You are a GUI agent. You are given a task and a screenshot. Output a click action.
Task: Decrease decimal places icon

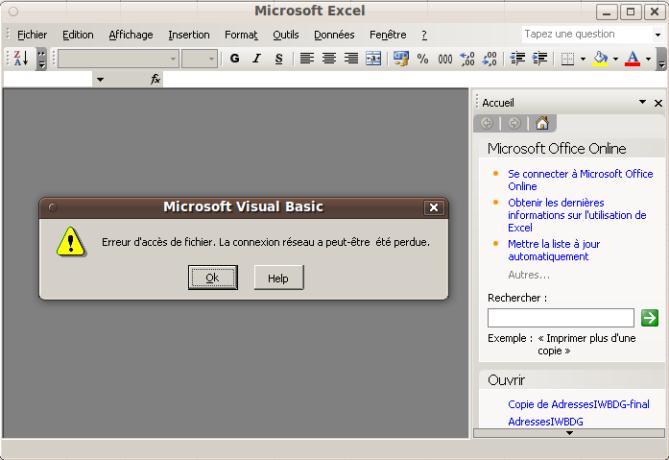pos(489,58)
